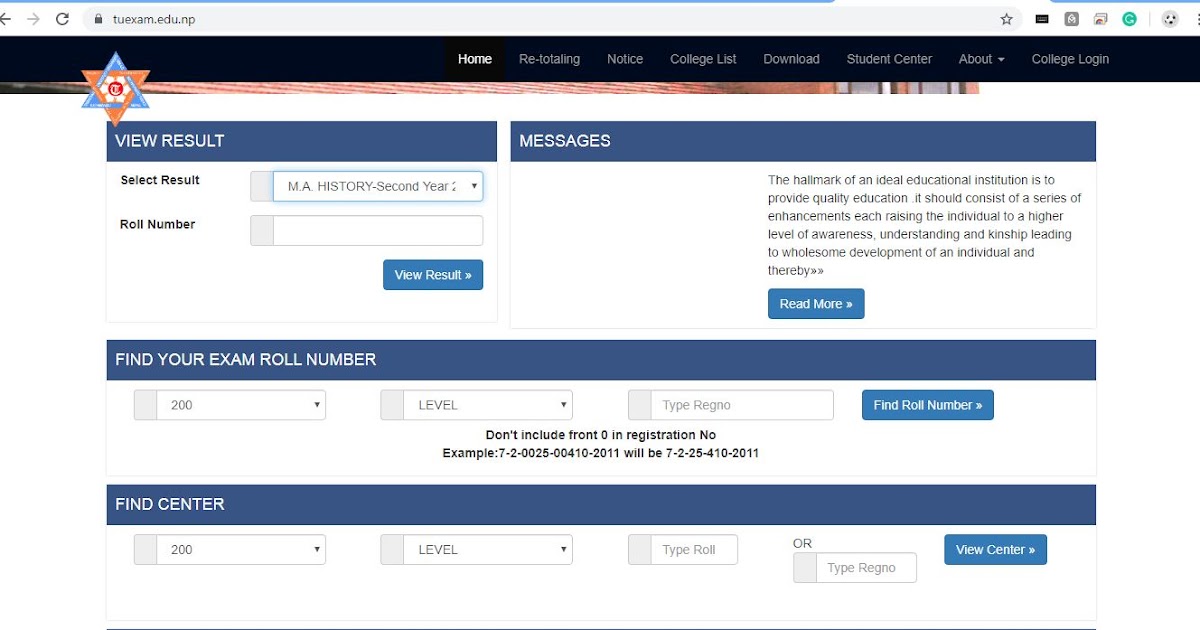The image size is (1200, 630).
Task: Click the MESSAGES panel heading
Action: click(x=565, y=141)
